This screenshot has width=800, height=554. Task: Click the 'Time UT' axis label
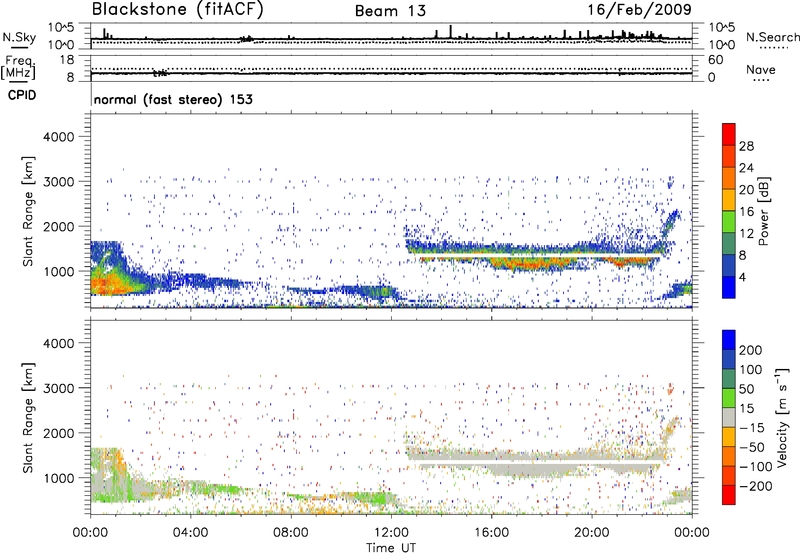click(x=391, y=548)
